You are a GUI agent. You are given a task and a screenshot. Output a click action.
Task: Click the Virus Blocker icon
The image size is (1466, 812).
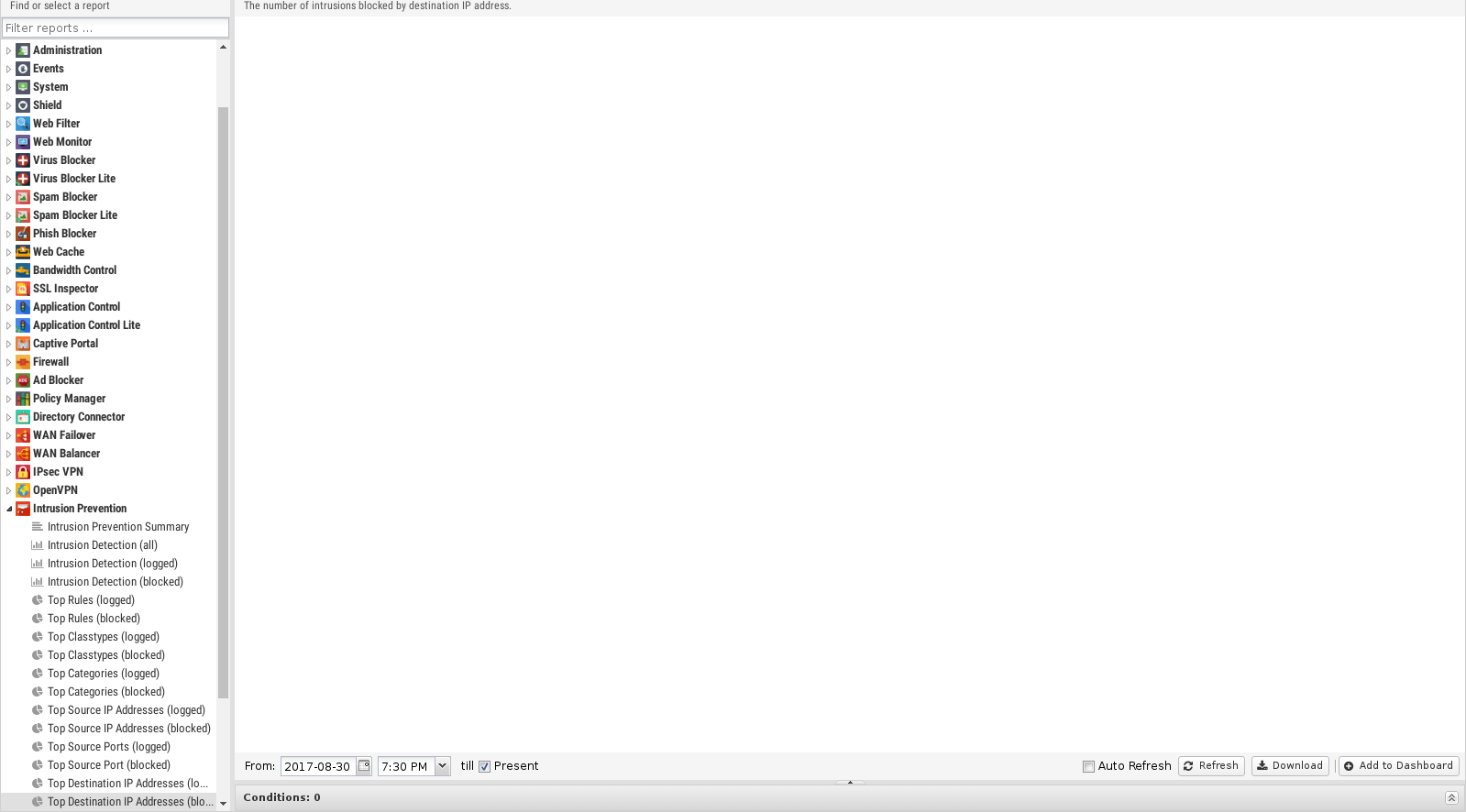23,160
